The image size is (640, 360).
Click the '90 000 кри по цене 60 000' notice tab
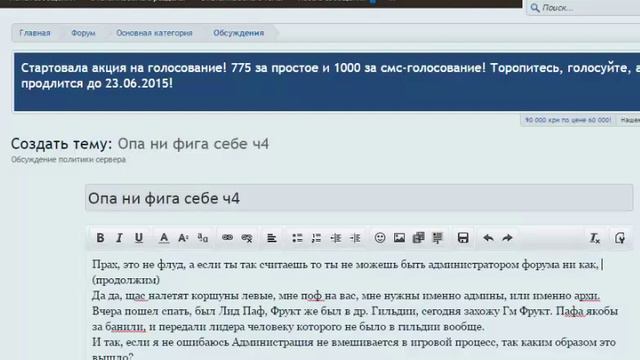tap(568, 120)
